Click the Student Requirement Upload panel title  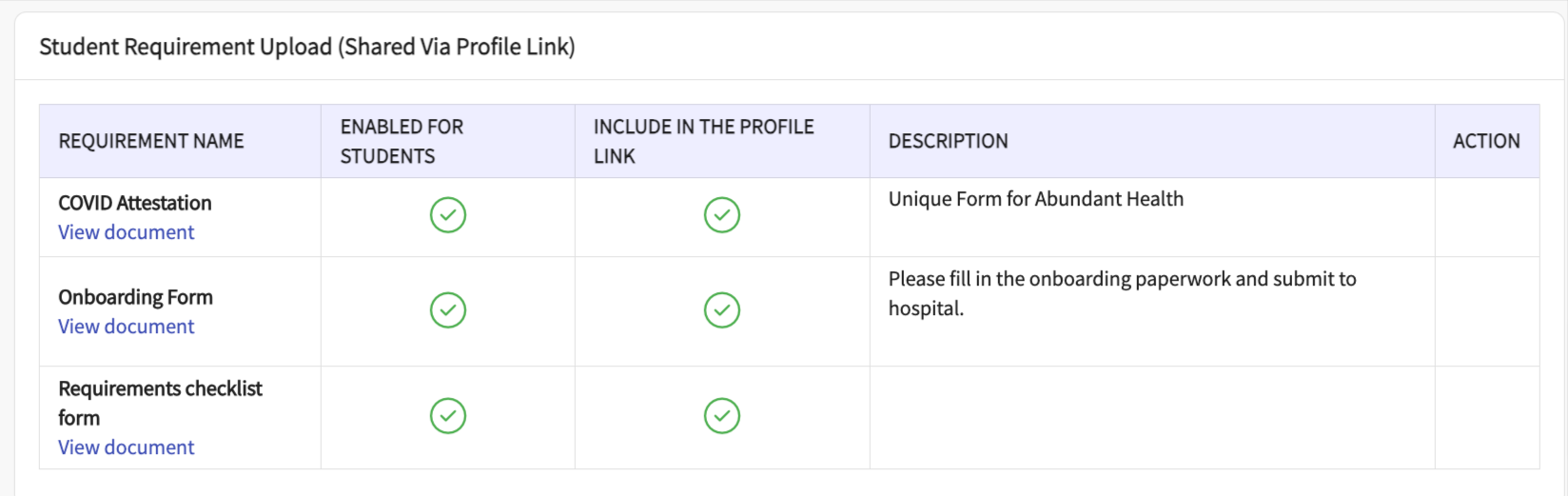tap(307, 47)
